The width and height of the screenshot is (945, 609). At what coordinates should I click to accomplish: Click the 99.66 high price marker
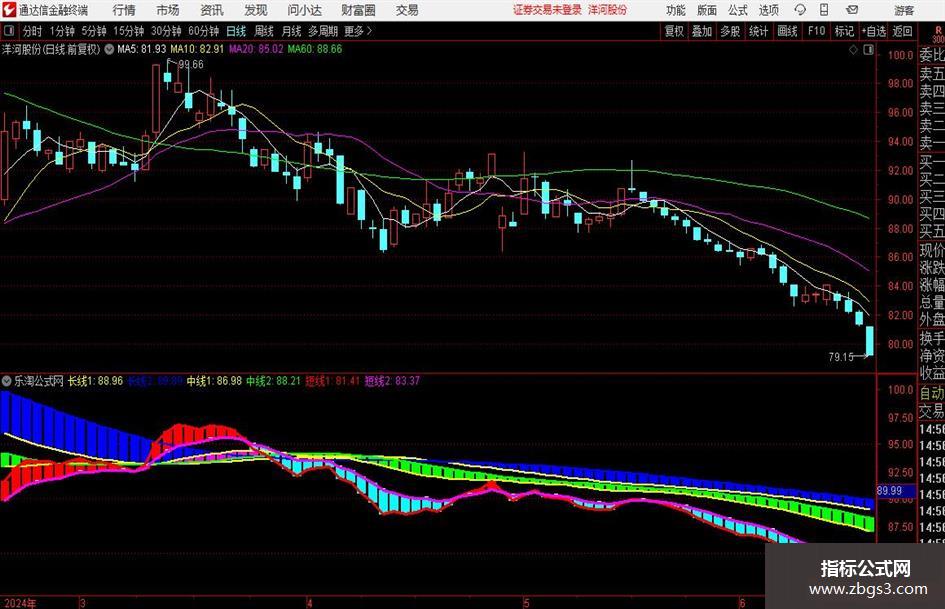(x=191, y=65)
